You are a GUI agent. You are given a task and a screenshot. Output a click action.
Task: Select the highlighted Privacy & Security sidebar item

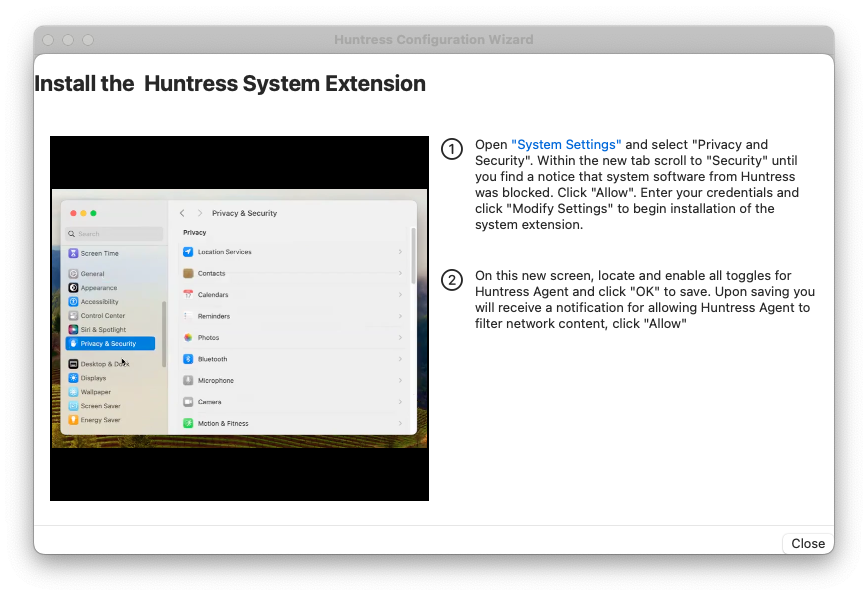point(110,344)
